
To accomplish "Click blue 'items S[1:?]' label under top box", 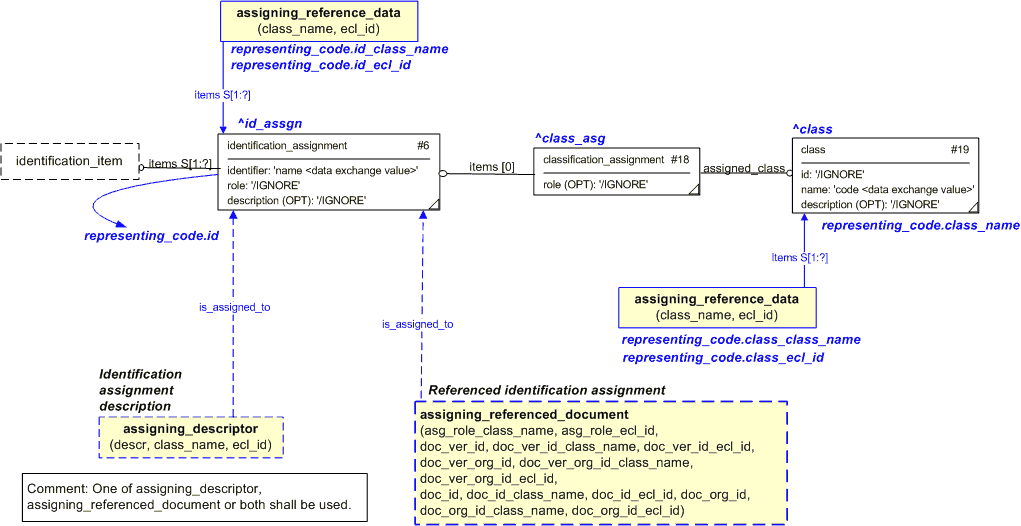I will [x=222, y=95].
